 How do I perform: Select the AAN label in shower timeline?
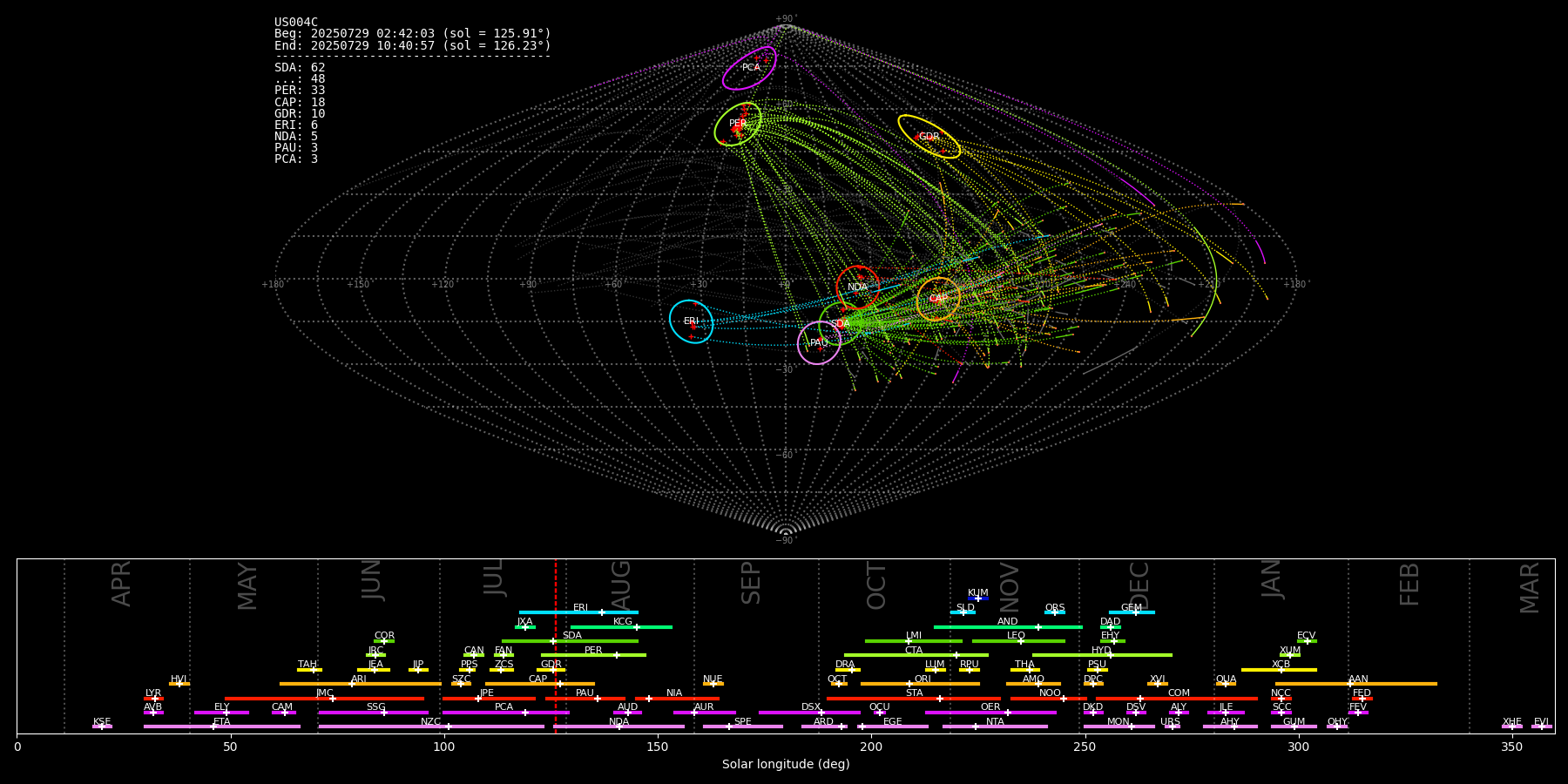[x=1358, y=679]
